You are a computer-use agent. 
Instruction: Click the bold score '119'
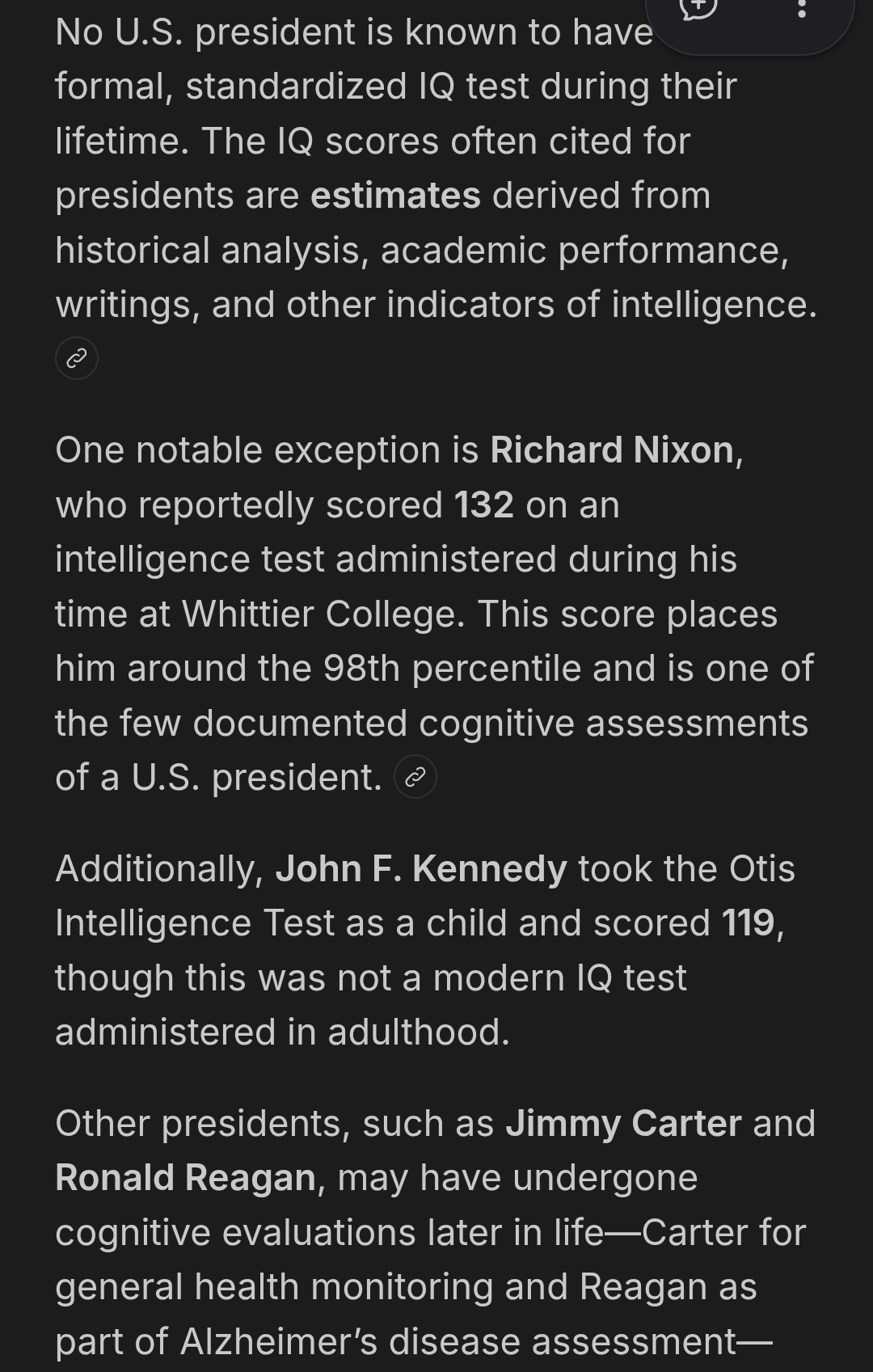[x=749, y=923]
